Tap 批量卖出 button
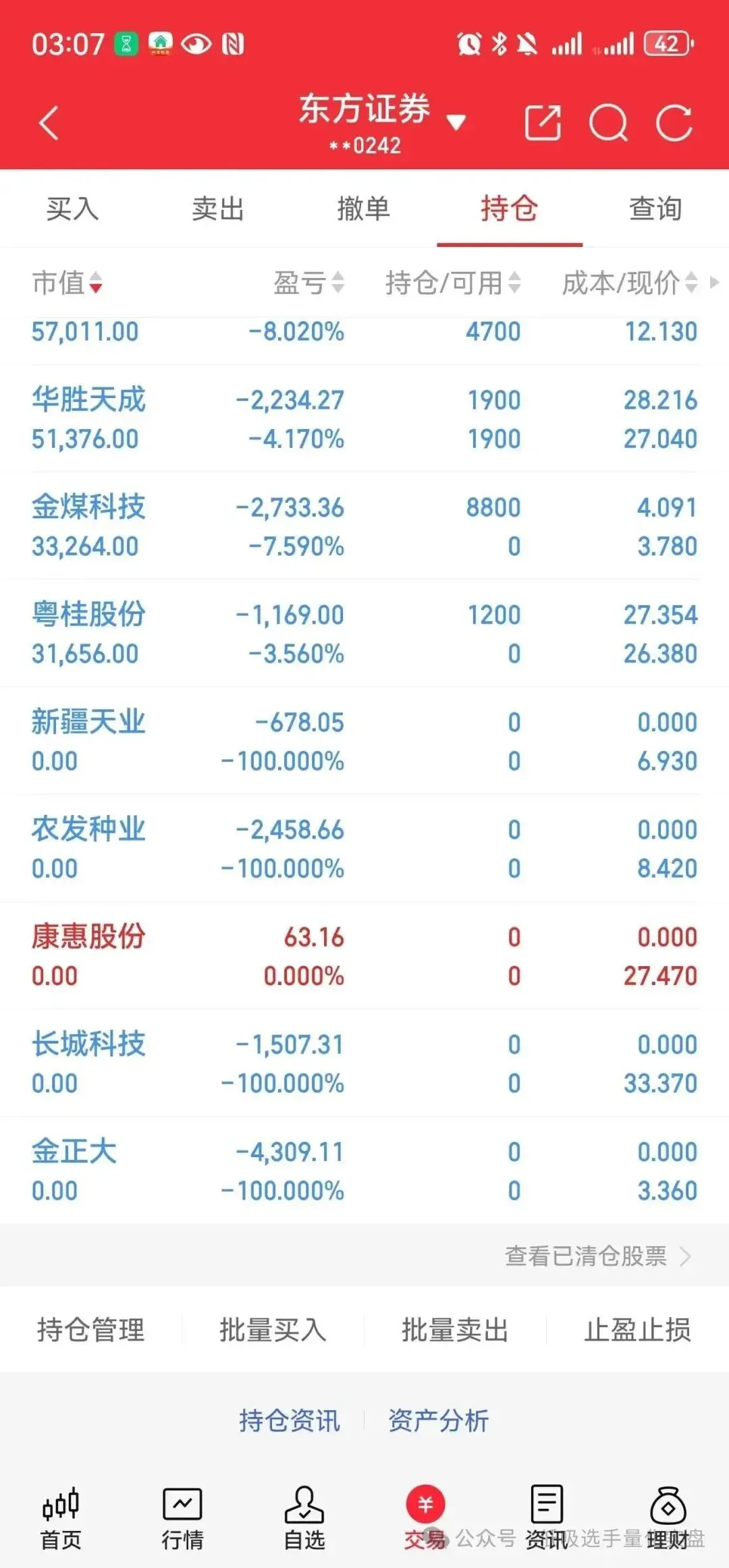This screenshot has width=729, height=1568. [x=455, y=1330]
